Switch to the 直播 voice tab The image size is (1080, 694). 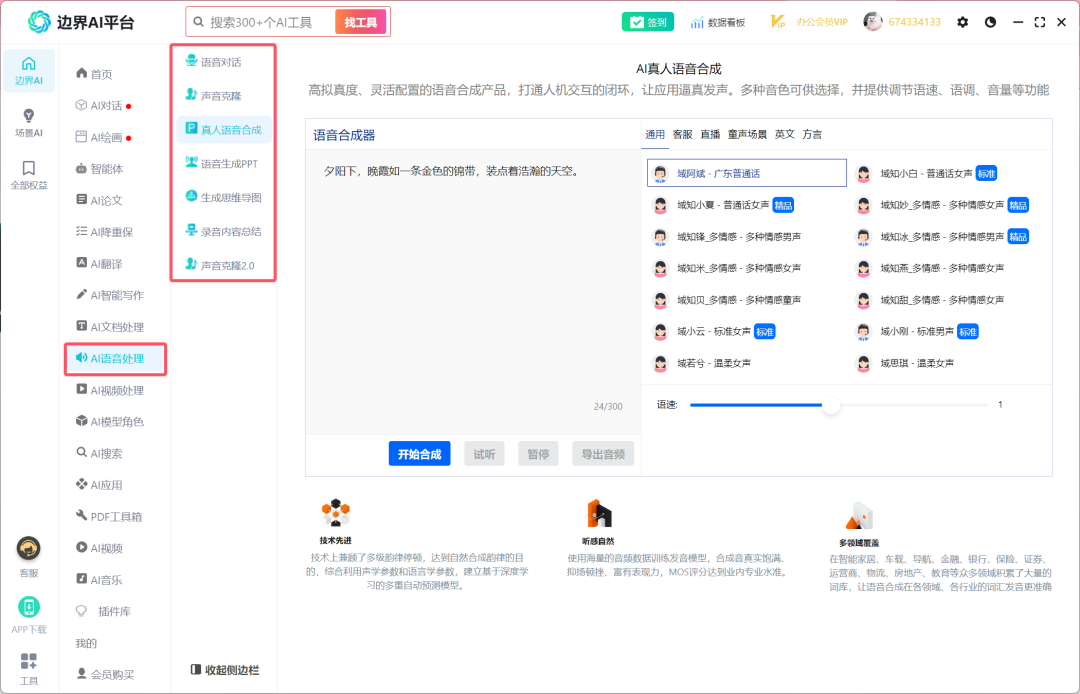point(710,134)
